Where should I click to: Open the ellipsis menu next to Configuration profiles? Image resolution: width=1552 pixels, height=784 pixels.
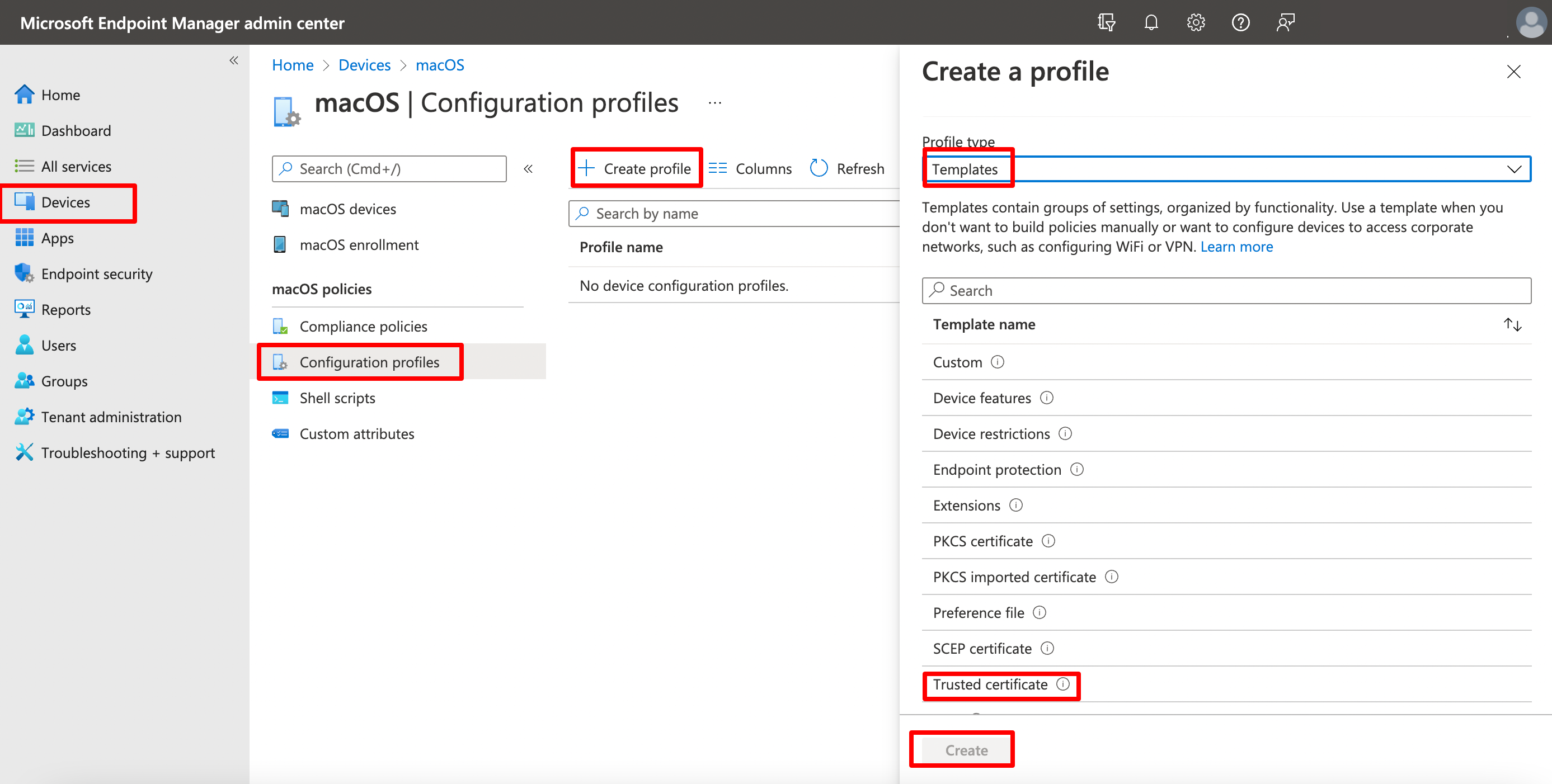click(x=714, y=102)
